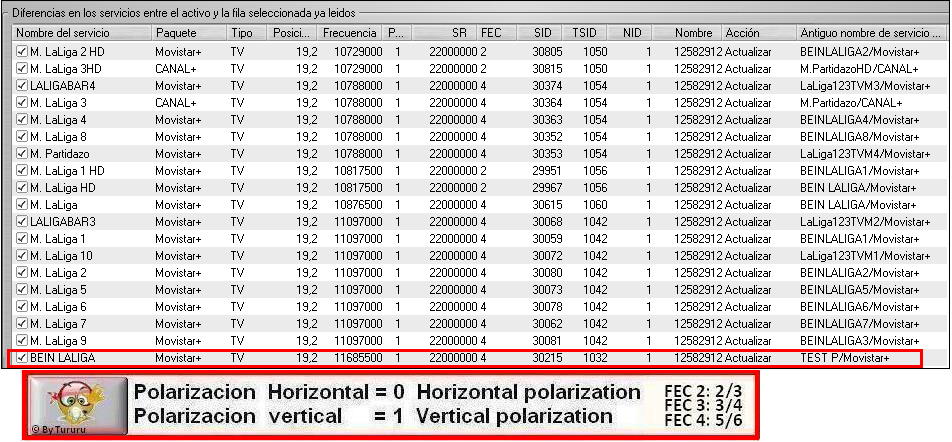Click frequency value 10876500

point(358,205)
